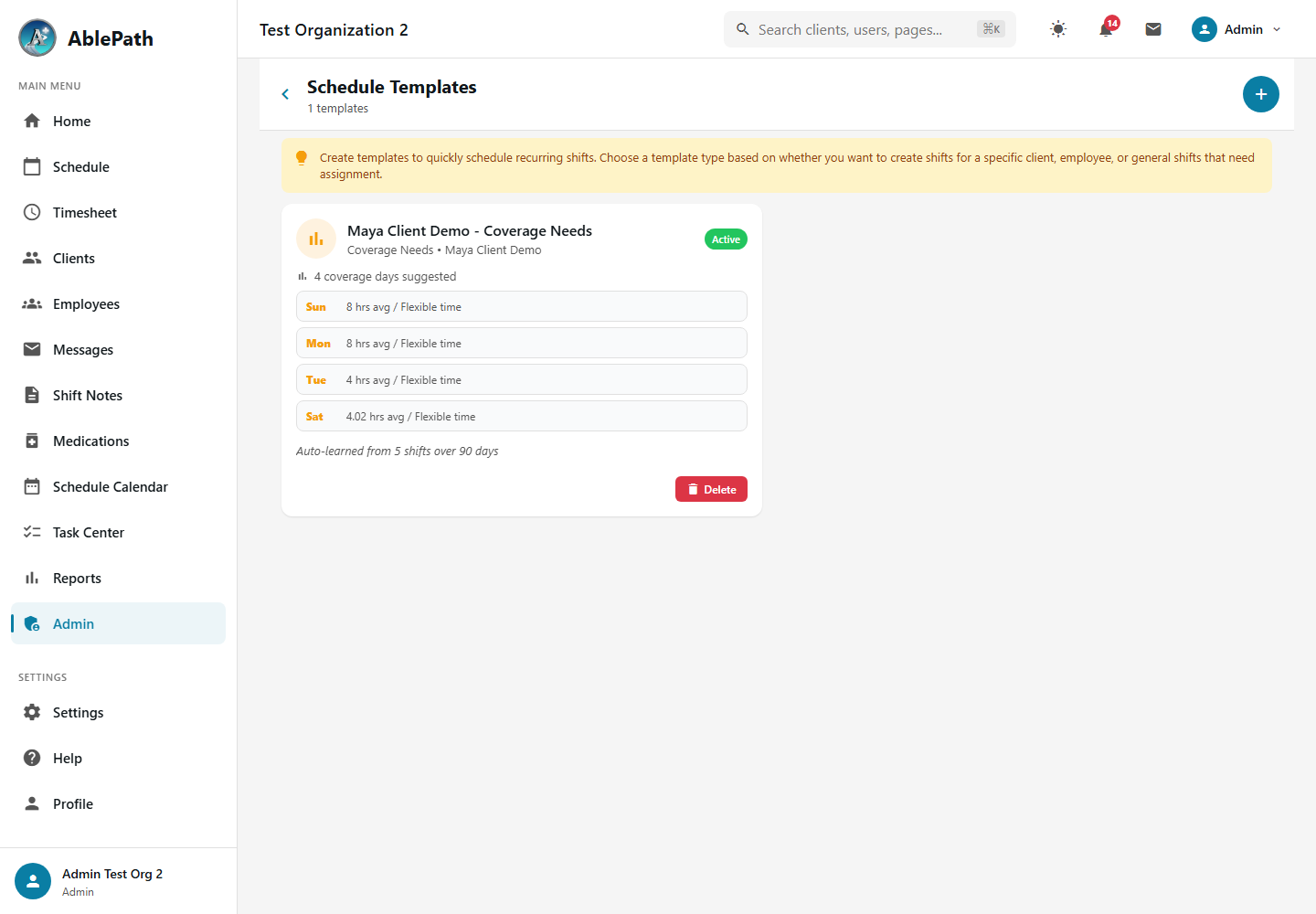Click the Admin user avatar in header

point(1205,29)
